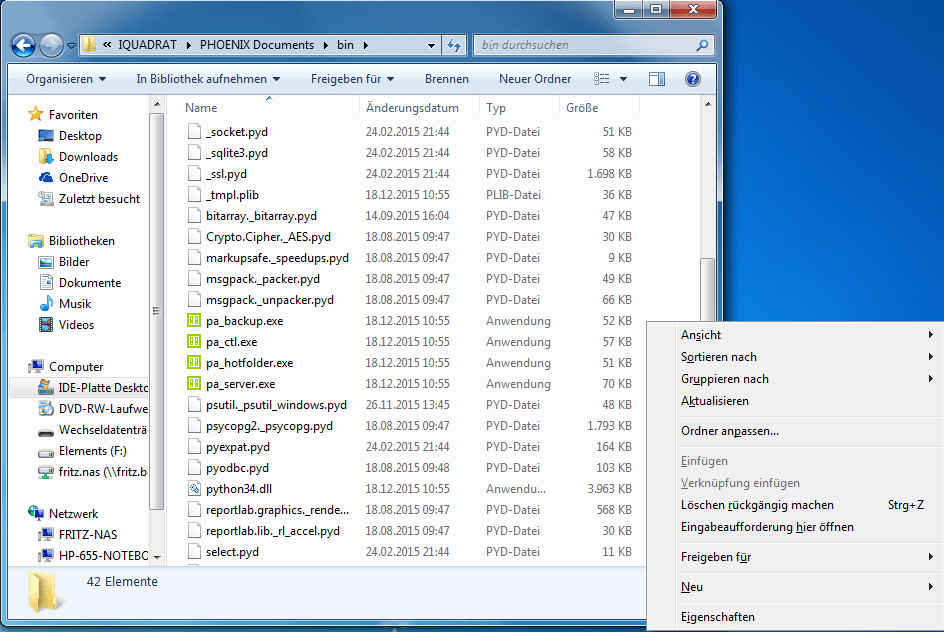The width and height of the screenshot is (944, 632).
Task: Open the Elements (F:) drive
Action: [92, 451]
